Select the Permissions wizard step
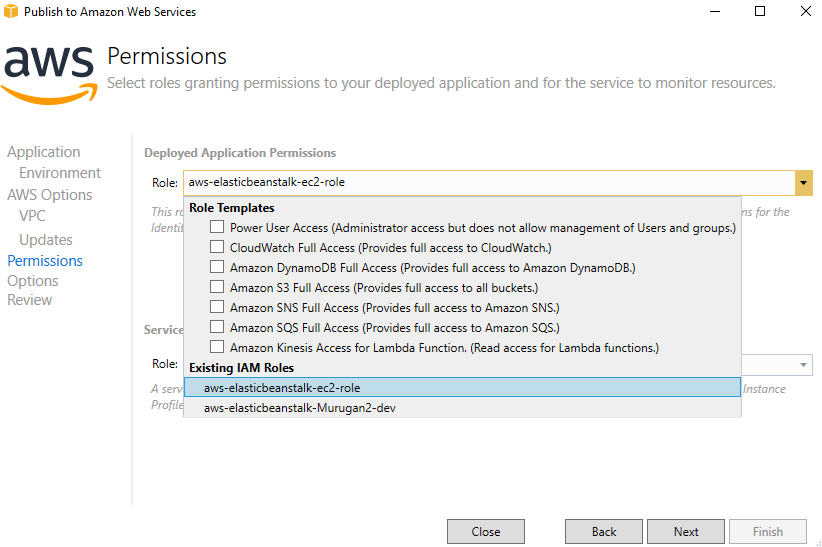 tap(45, 261)
